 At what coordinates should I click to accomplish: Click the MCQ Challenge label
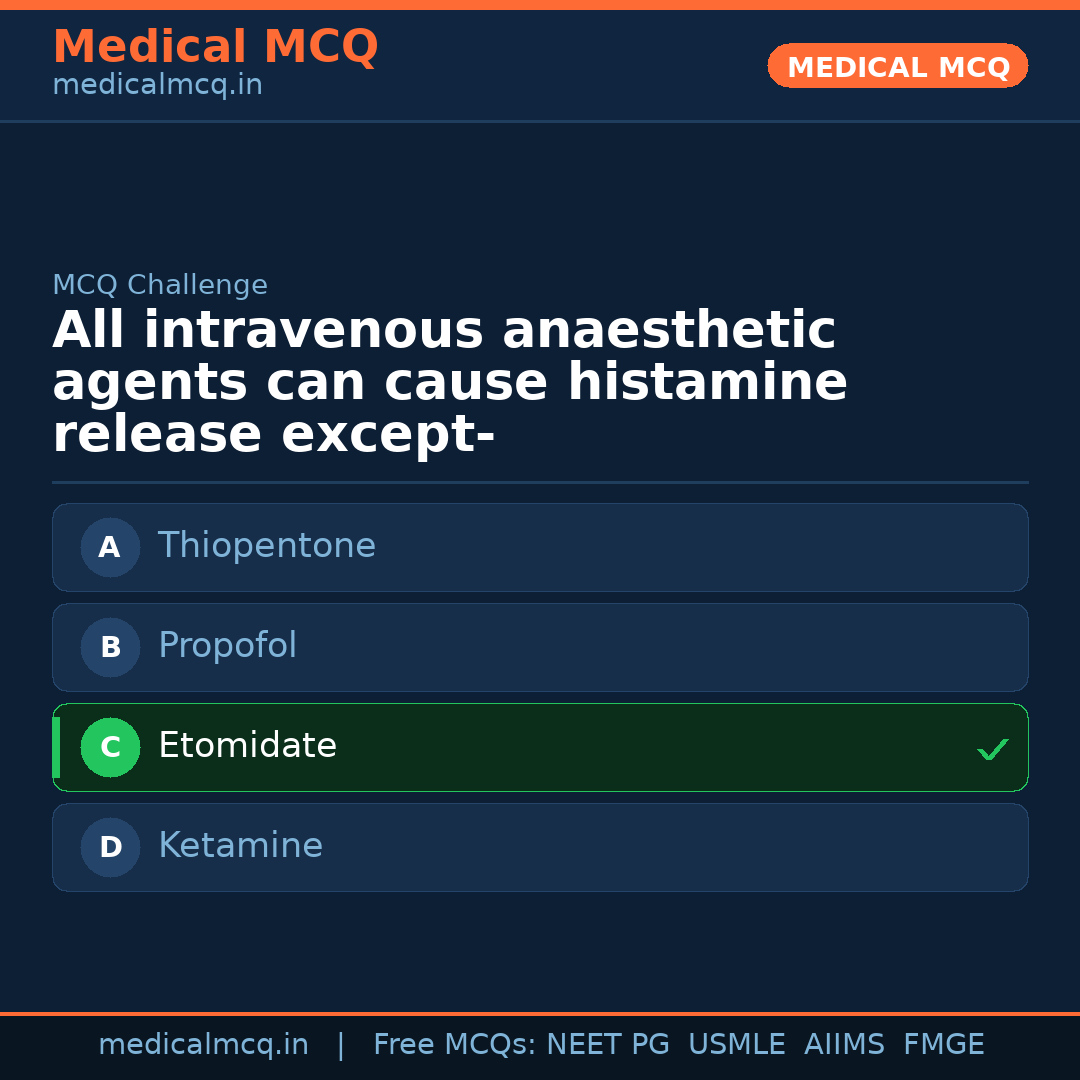click(x=160, y=285)
